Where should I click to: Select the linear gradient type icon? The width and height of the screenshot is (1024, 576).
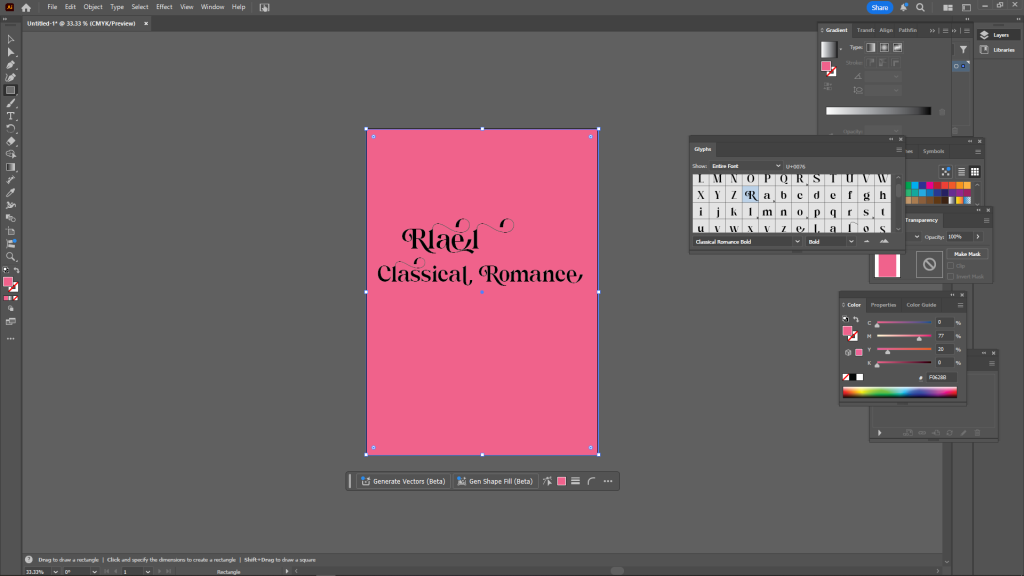[x=871, y=47]
